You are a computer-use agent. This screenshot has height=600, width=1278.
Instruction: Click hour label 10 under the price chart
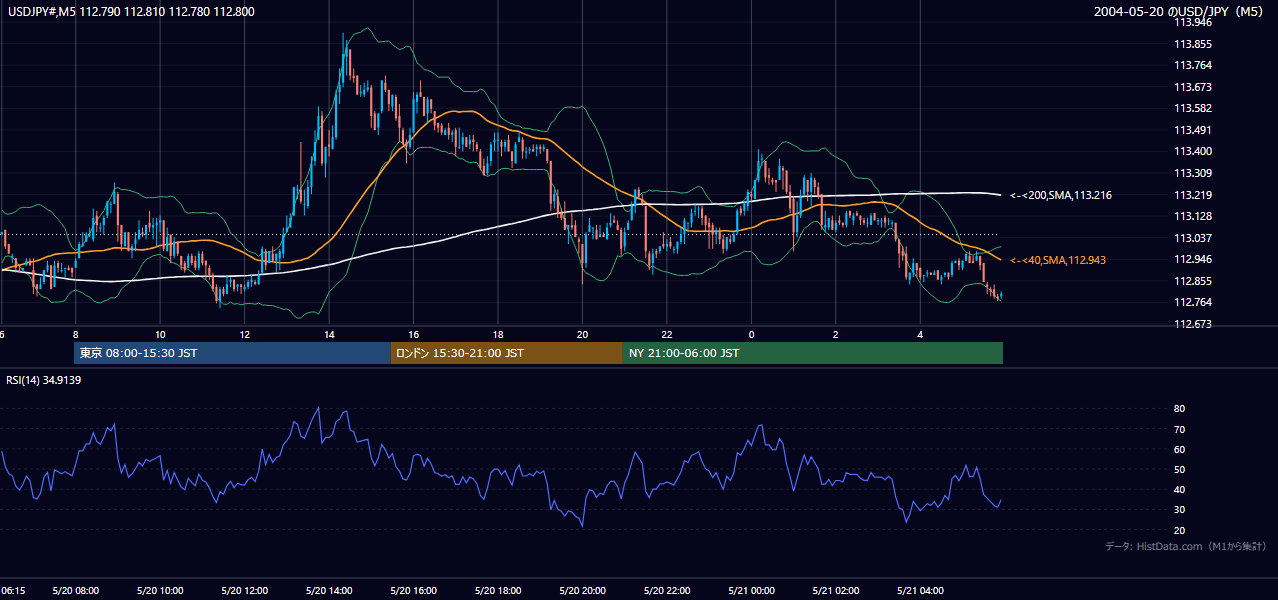tap(160, 335)
